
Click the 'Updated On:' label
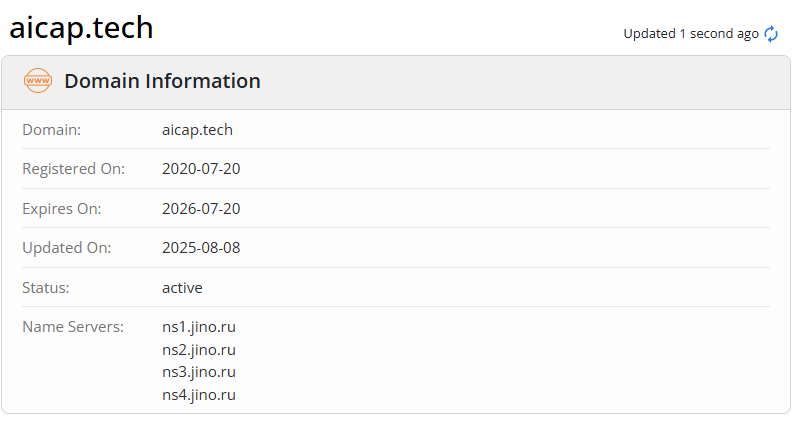[x=67, y=248]
